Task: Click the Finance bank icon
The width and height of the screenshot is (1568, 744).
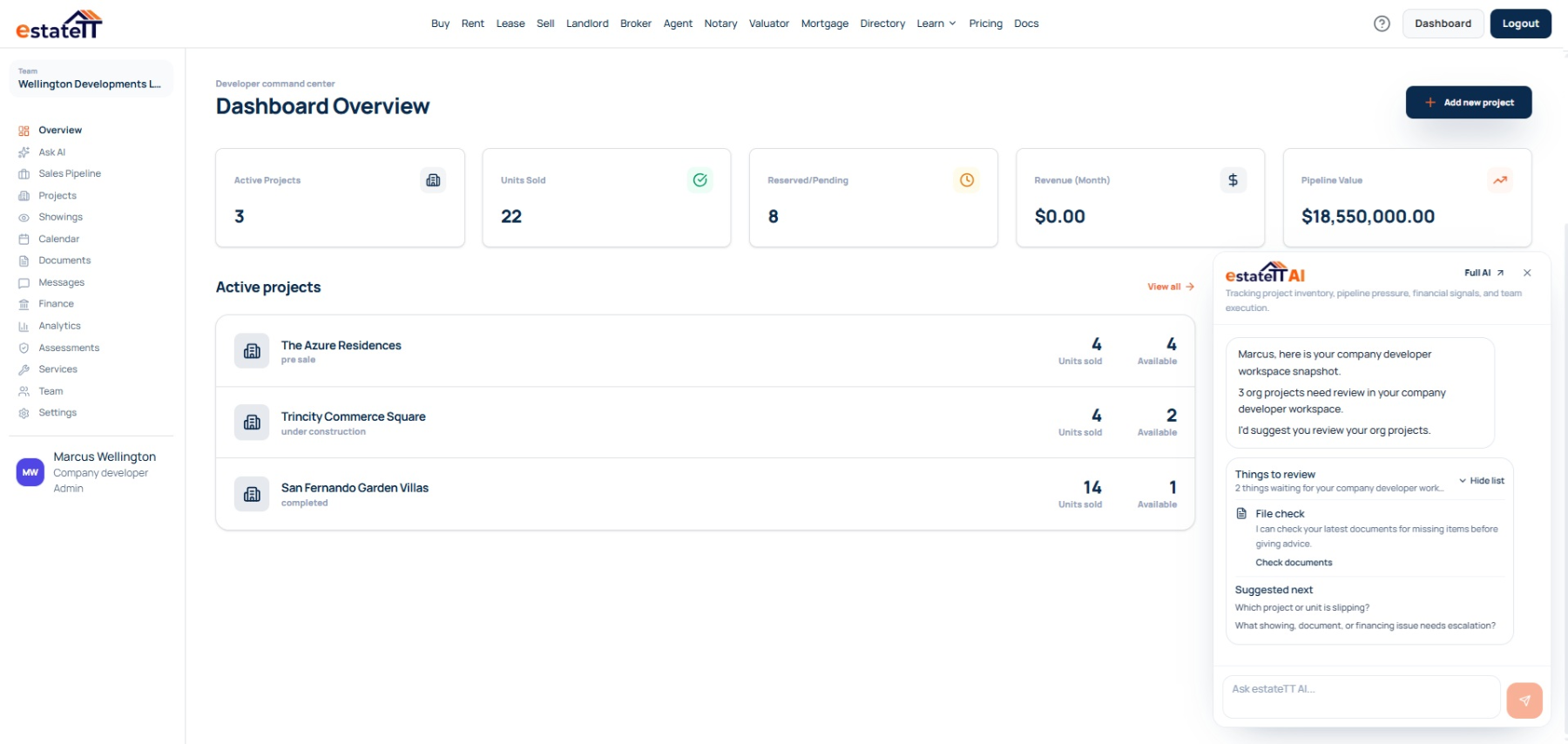Action: [24, 304]
